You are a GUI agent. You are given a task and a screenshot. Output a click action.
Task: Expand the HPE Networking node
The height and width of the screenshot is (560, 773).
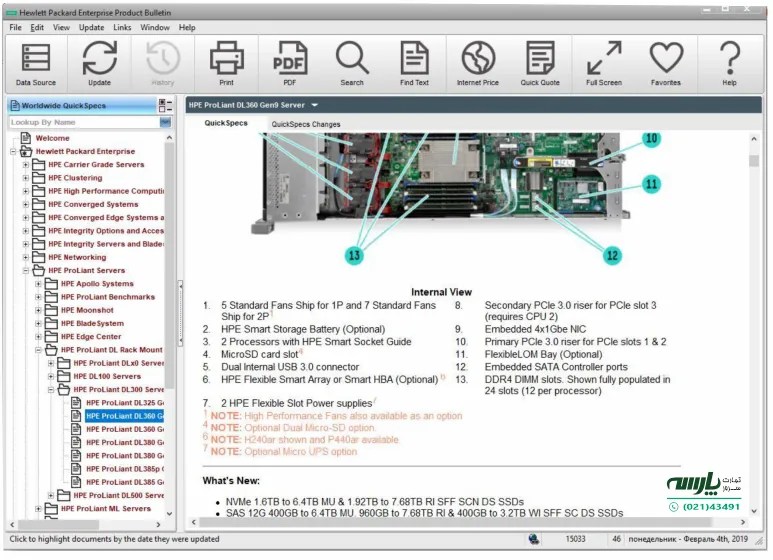tap(26, 257)
